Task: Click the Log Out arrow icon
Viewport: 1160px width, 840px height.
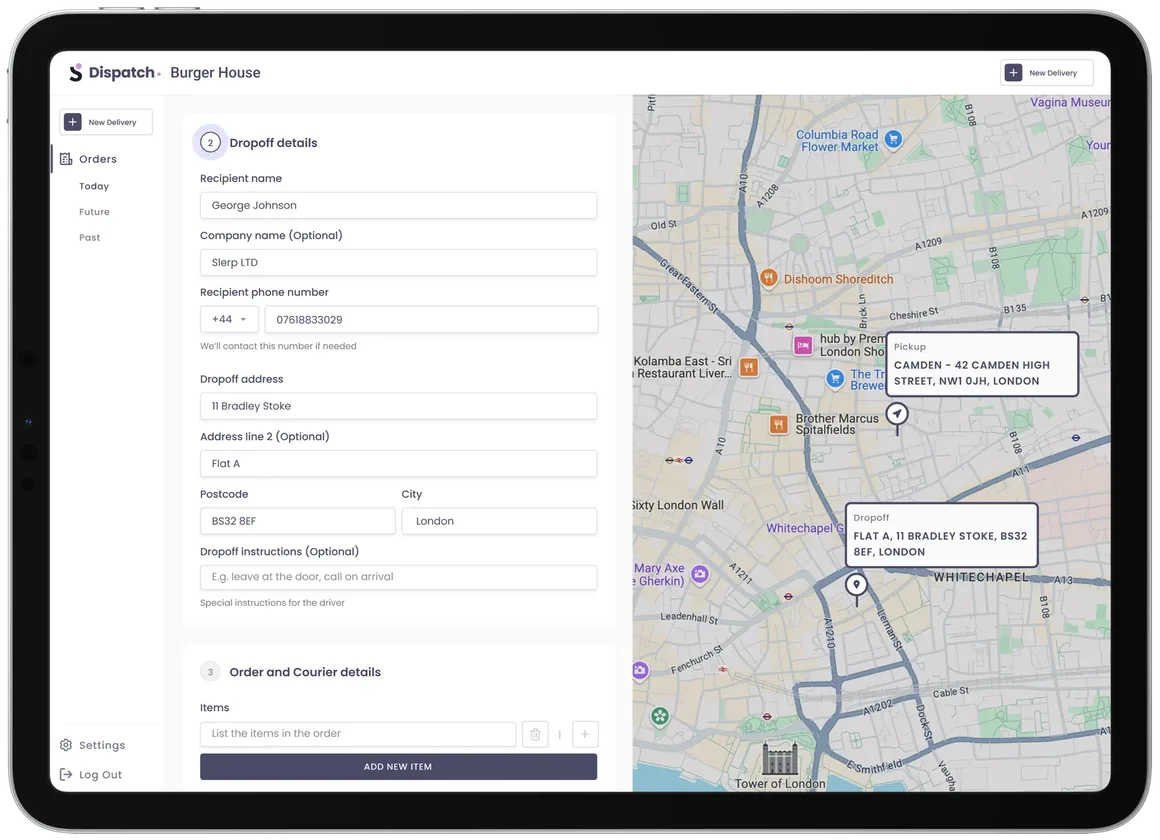Action: 66,774
